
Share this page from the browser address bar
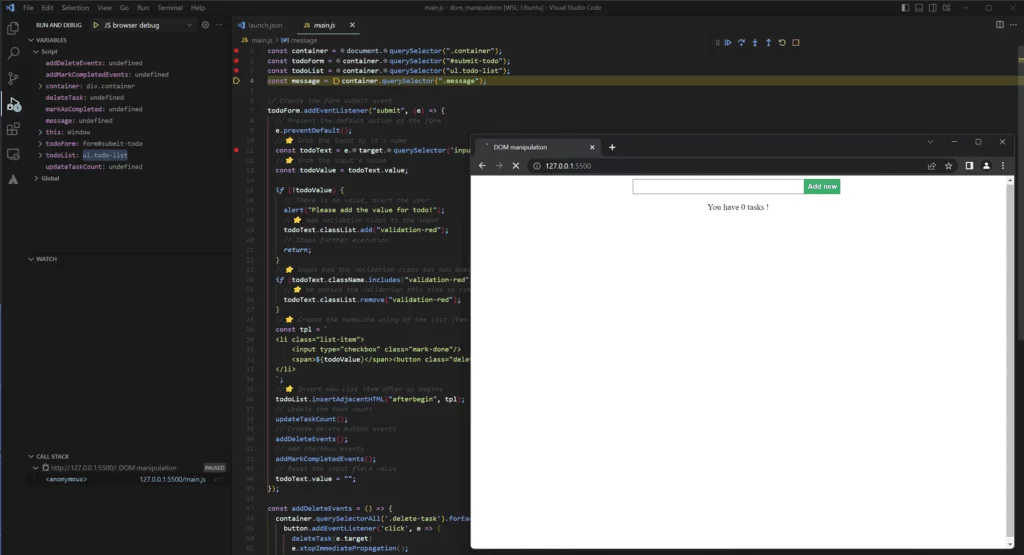932,166
